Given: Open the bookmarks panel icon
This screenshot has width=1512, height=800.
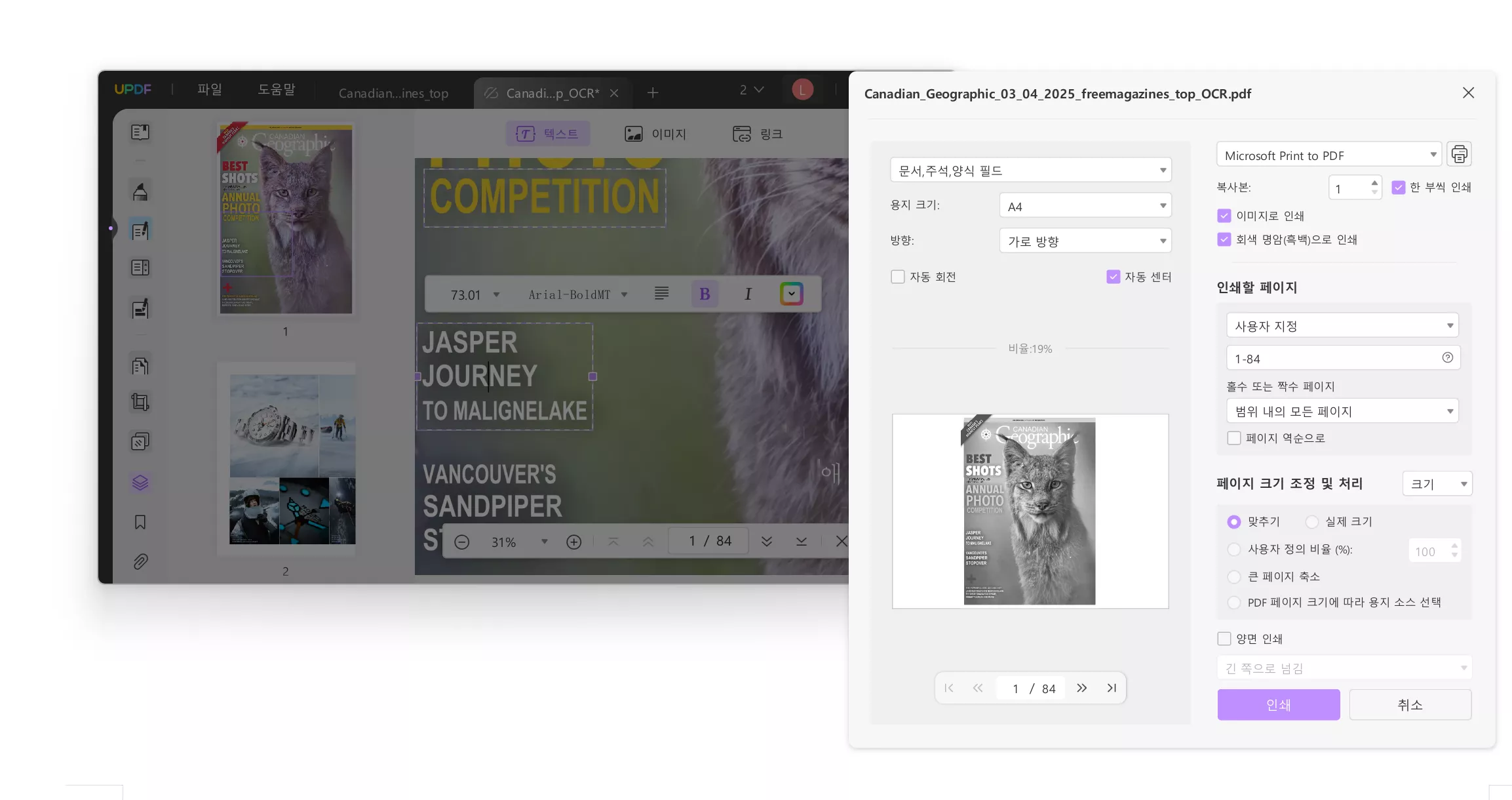Looking at the screenshot, I should (x=140, y=522).
